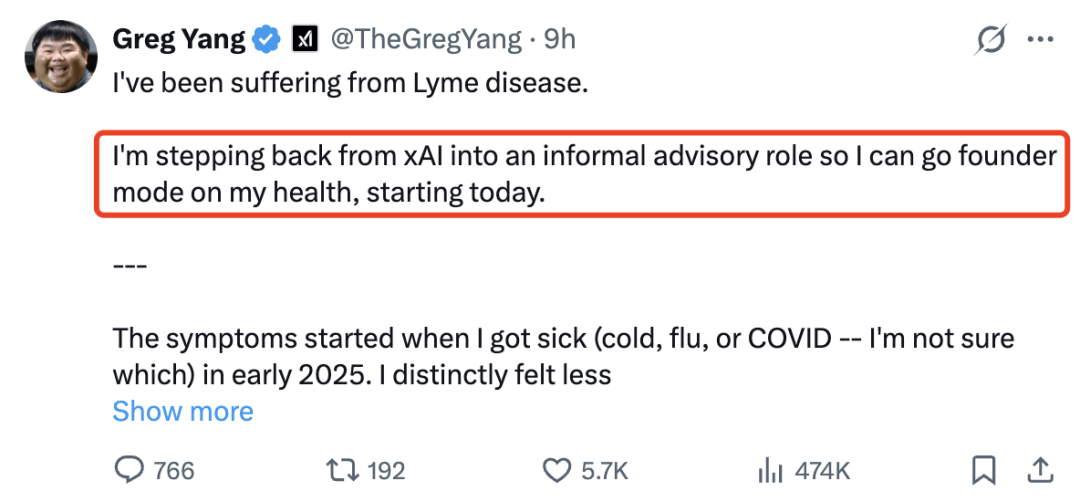Viewport: 1080px width, 502px height.
Task: Click the 474K views count
Action: 822,469
